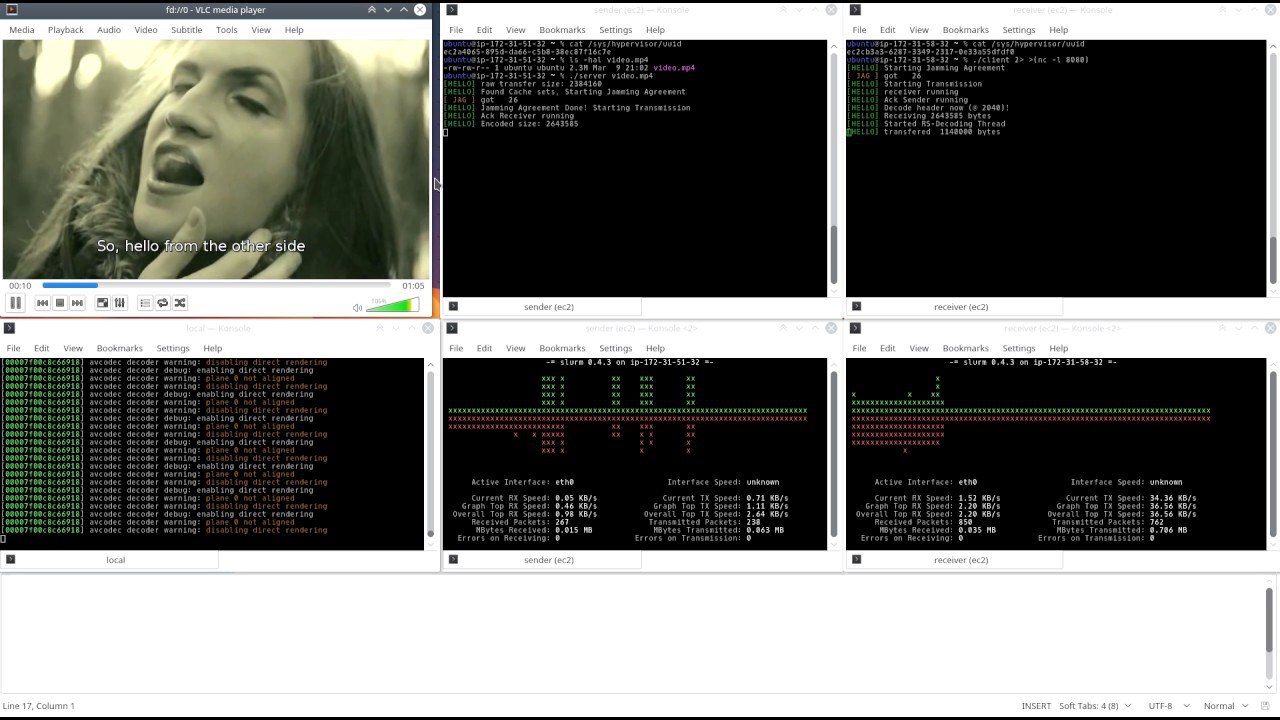Toggle the VLC playlist view
Viewport: 1280px width, 720px height.
[145, 303]
